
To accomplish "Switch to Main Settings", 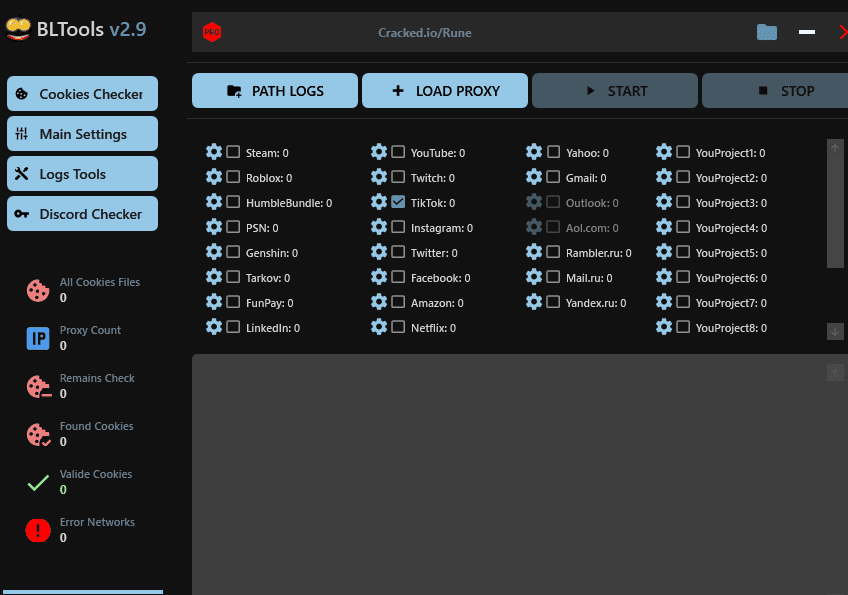I will [82, 133].
